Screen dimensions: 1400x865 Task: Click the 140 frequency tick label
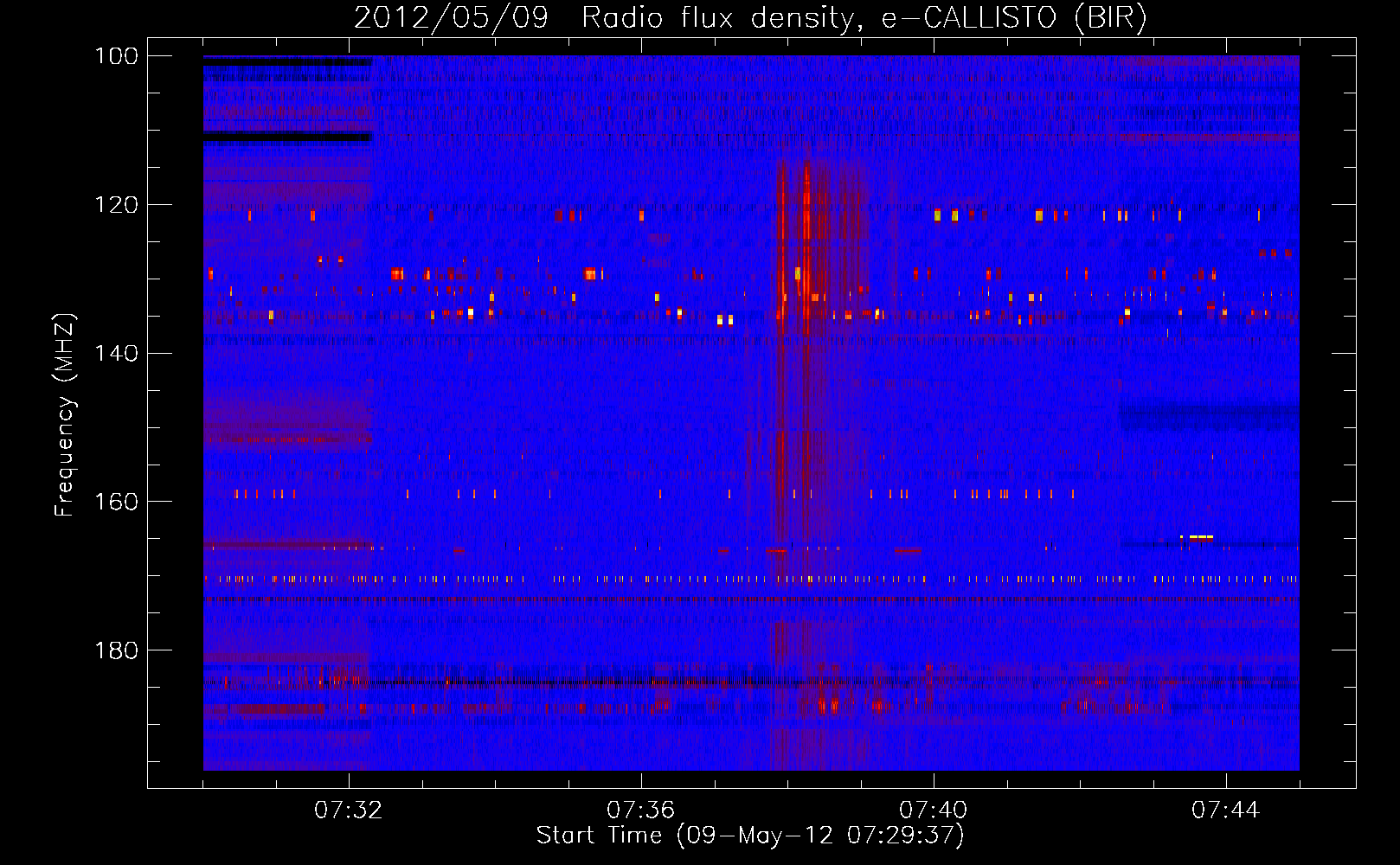(117, 353)
